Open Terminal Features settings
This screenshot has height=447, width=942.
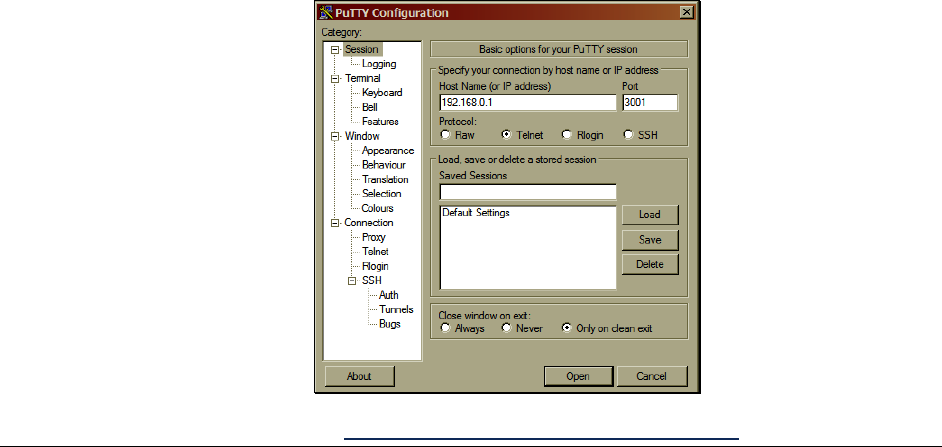[x=380, y=121]
